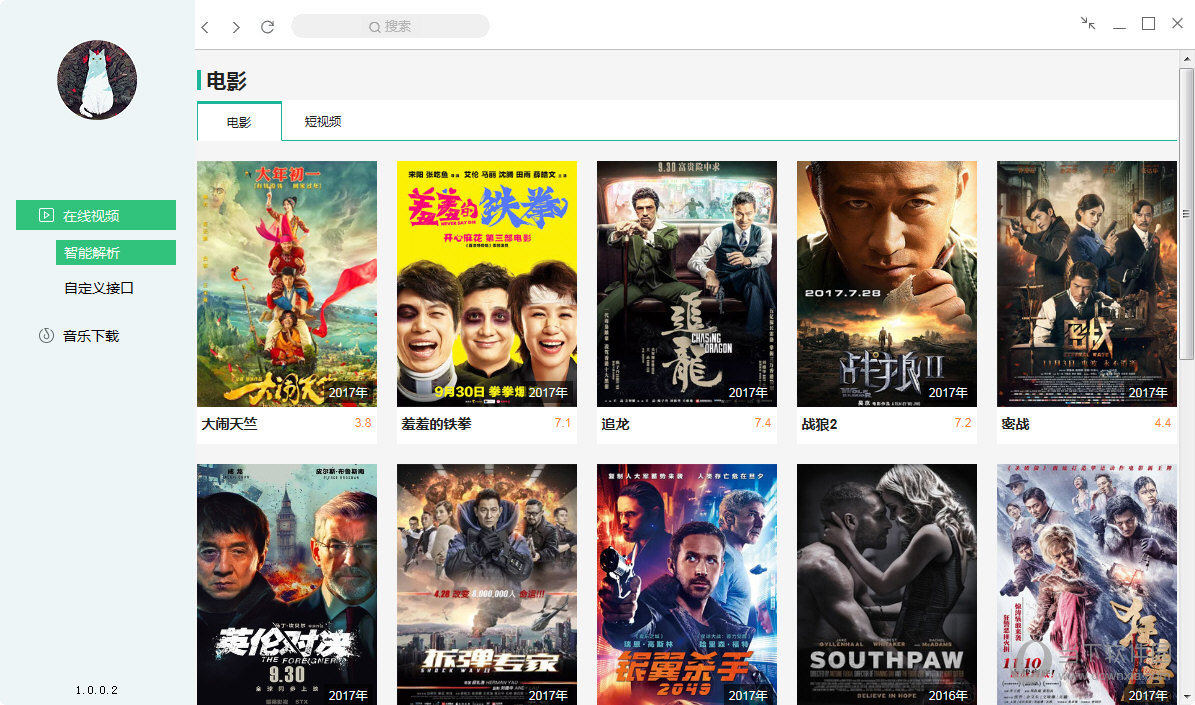Open the SOUTHPAW movie poster
The height and width of the screenshot is (705, 1195).
point(887,585)
